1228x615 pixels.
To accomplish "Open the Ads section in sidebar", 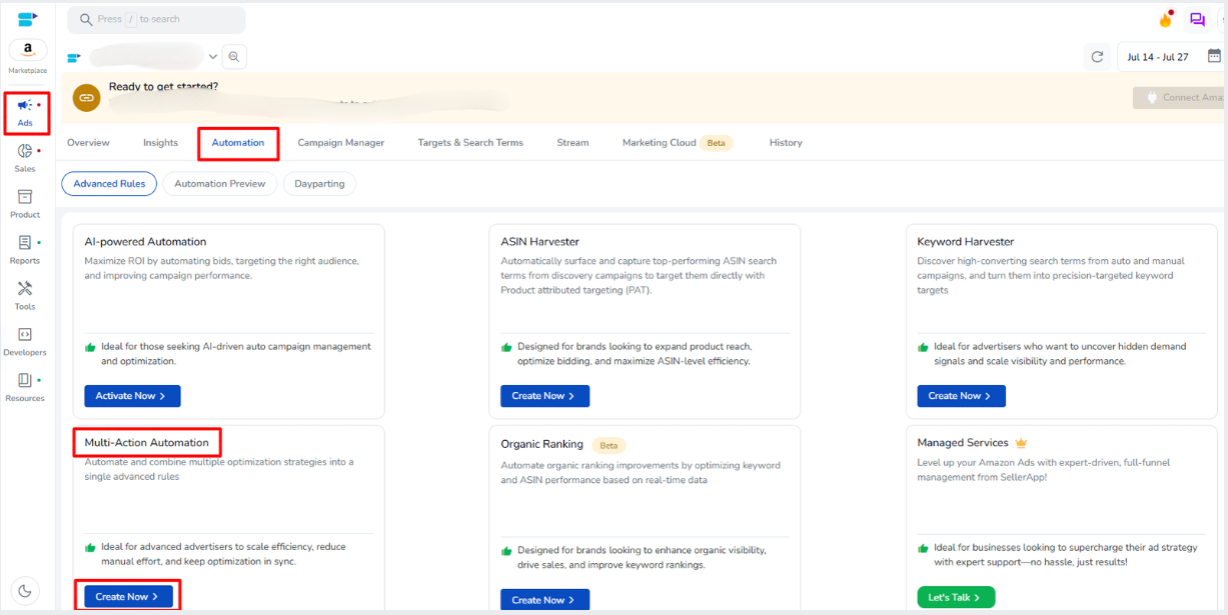I will pos(25,112).
